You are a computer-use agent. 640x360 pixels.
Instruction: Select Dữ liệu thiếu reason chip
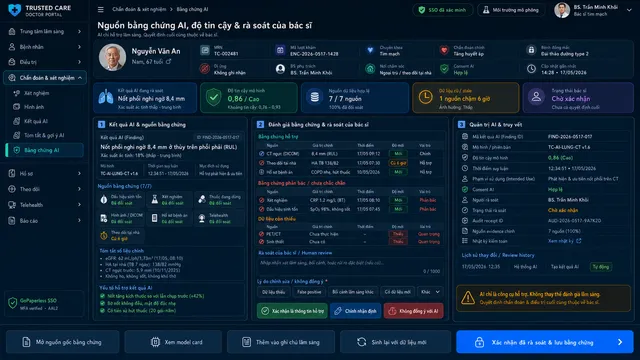point(273,292)
